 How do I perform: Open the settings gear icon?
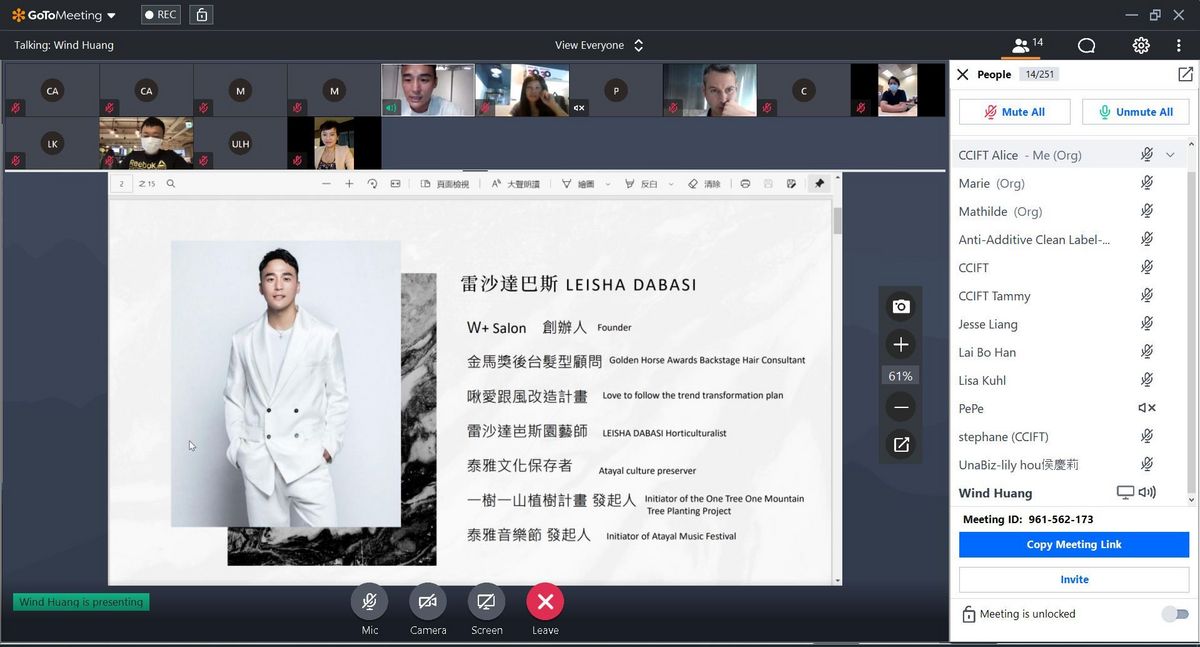pyautogui.click(x=1141, y=45)
